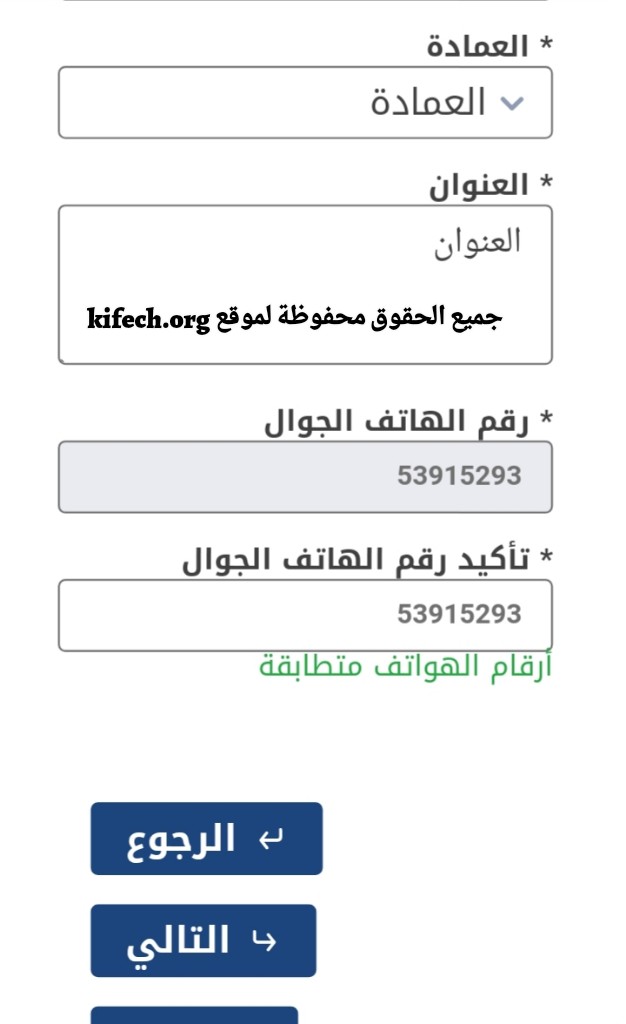Click the العمادة field label

pos(477,46)
